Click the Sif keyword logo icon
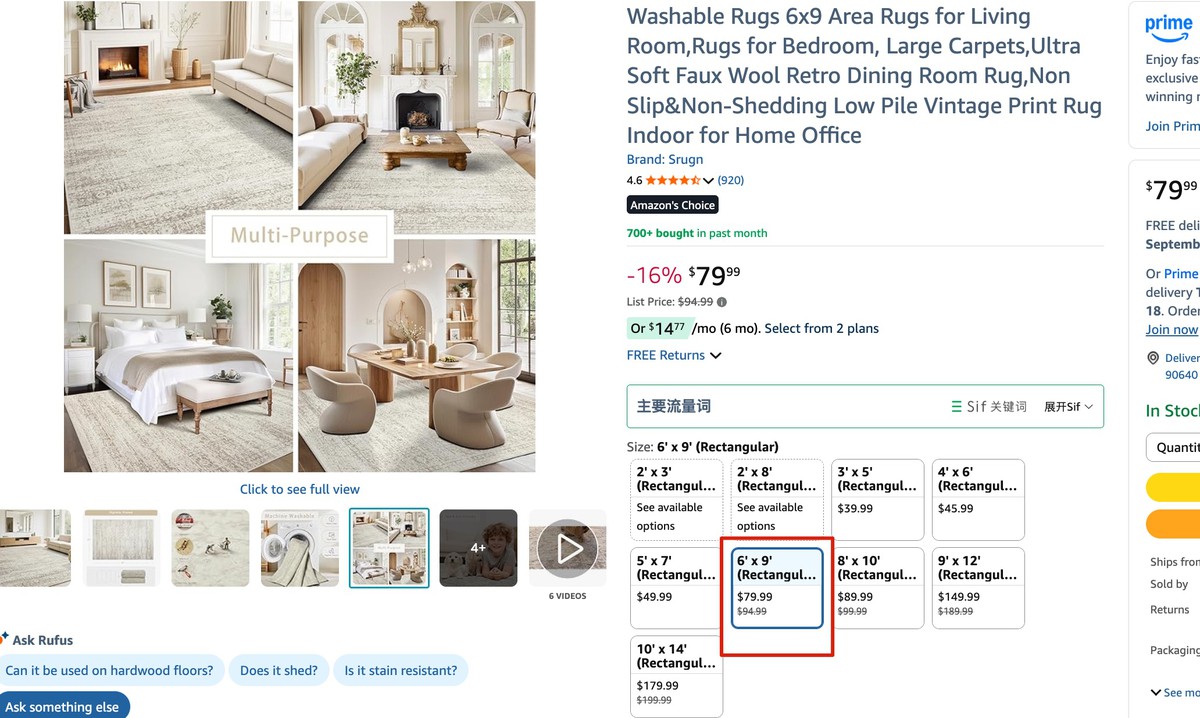1200x718 pixels. click(x=957, y=407)
